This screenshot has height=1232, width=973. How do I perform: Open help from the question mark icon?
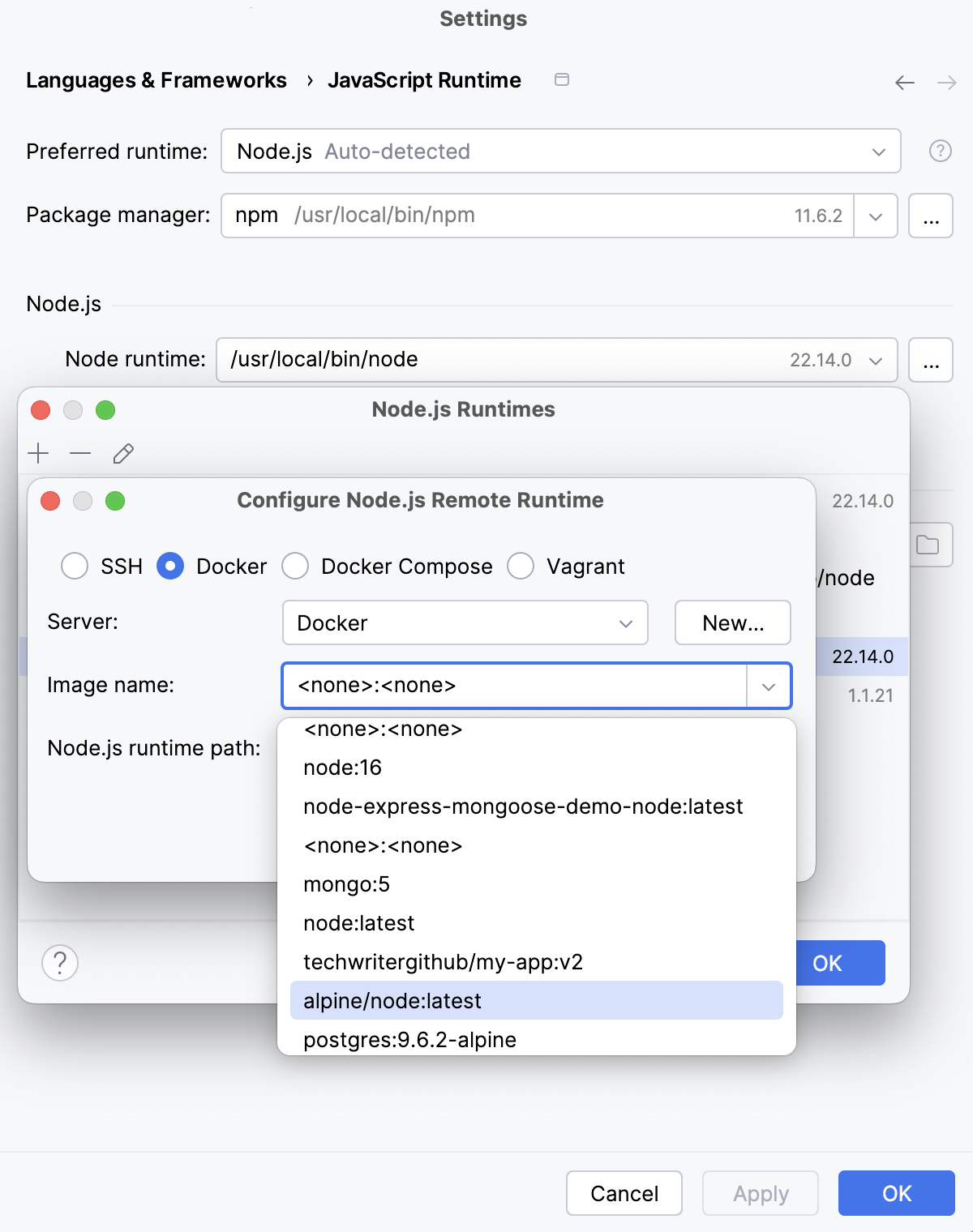59,963
